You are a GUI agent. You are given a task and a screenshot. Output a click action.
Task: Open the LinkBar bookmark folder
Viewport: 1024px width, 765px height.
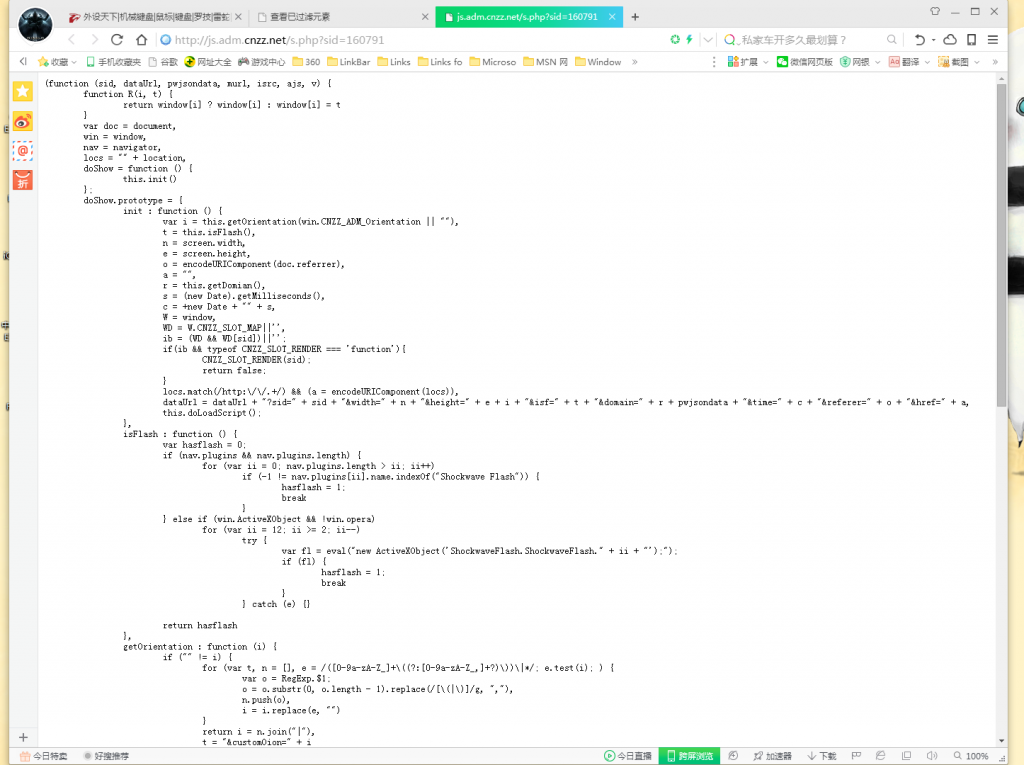pyautogui.click(x=348, y=62)
